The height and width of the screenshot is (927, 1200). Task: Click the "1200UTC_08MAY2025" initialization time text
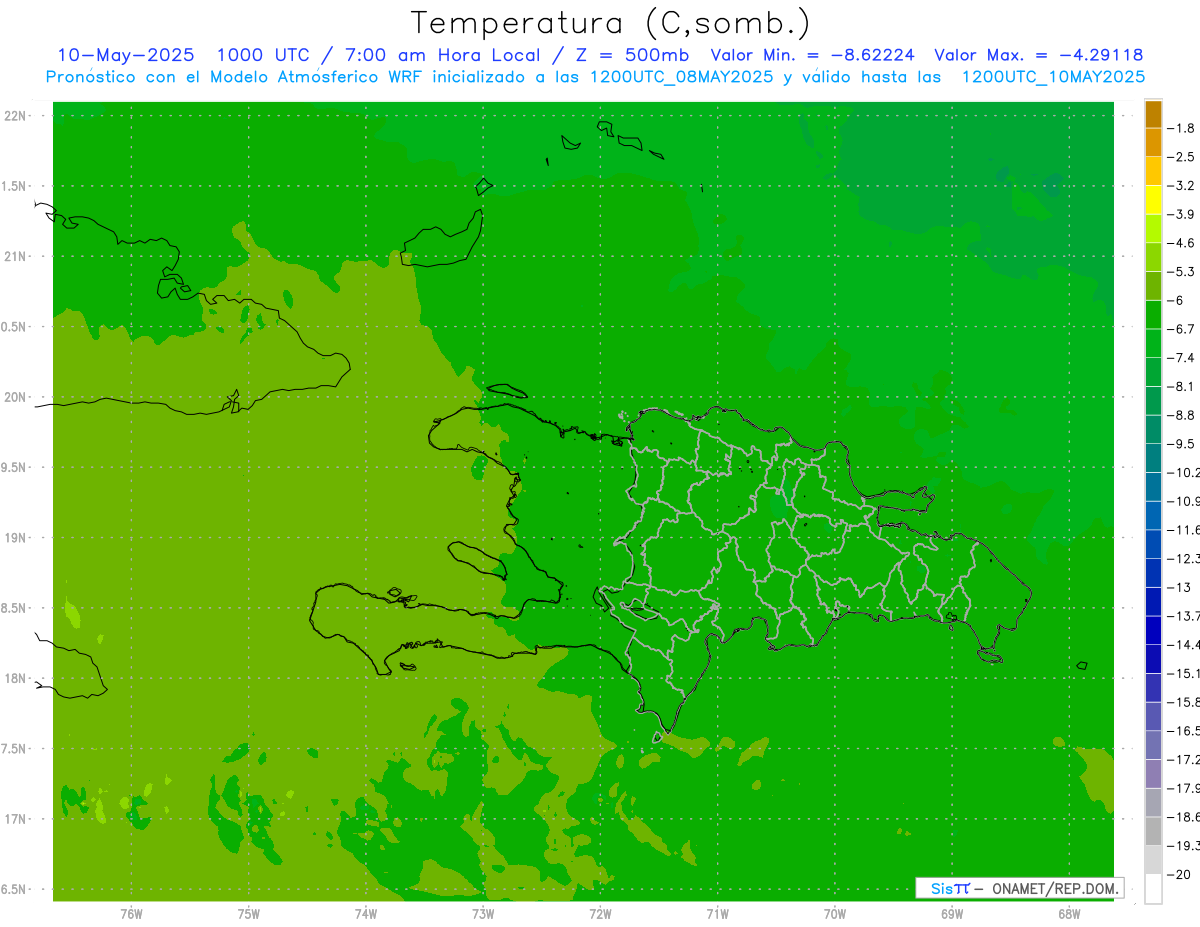click(x=682, y=76)
